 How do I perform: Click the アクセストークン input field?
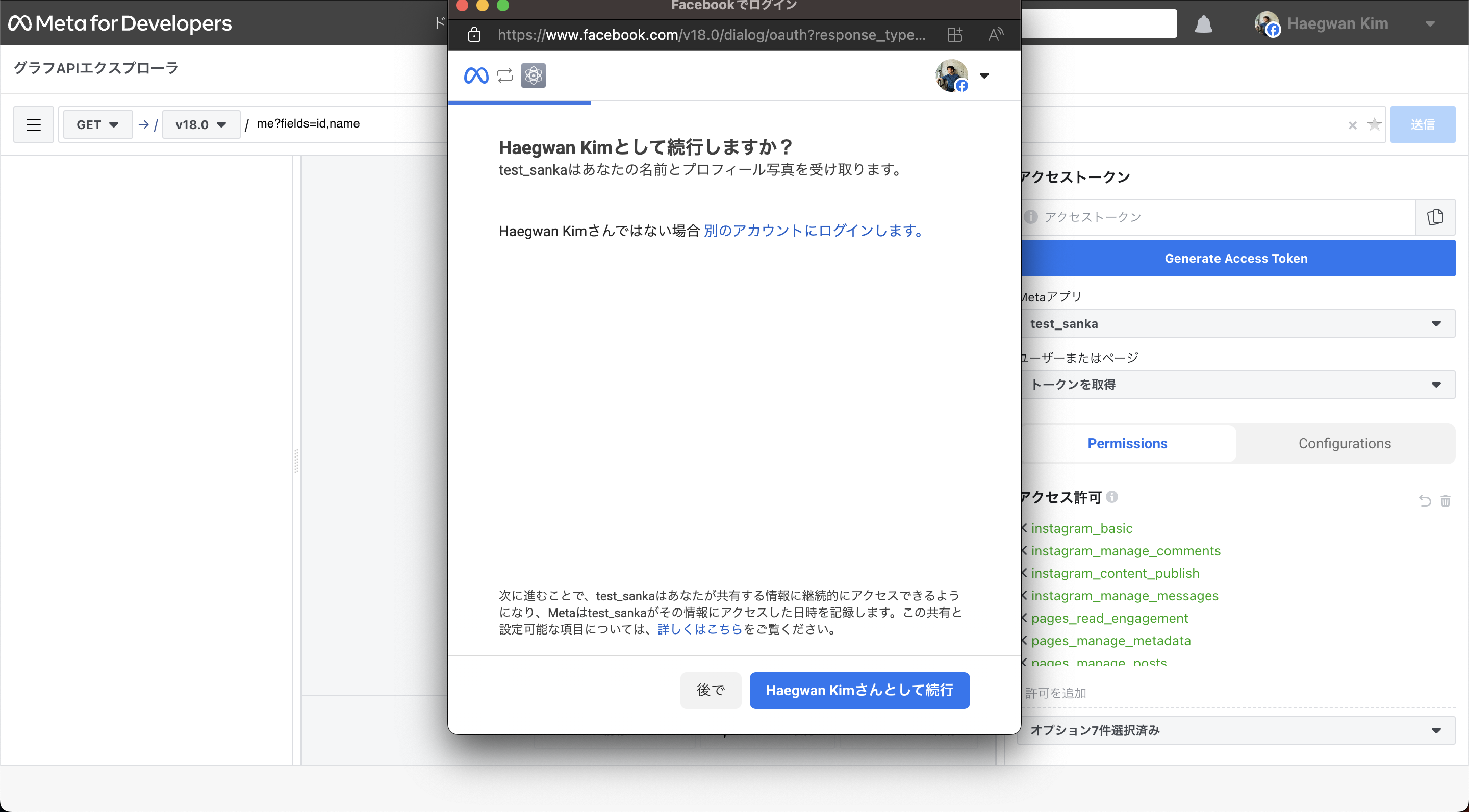[x=1221, y=217]
